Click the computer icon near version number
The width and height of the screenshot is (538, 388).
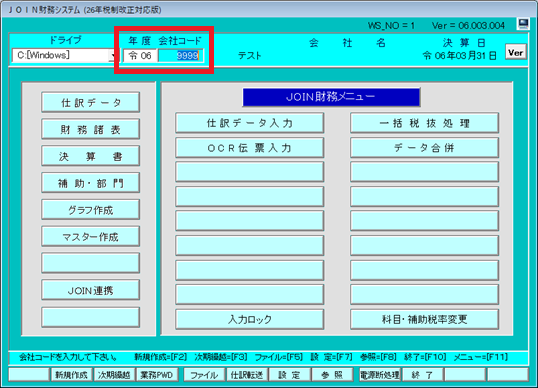tap(523, 24)
